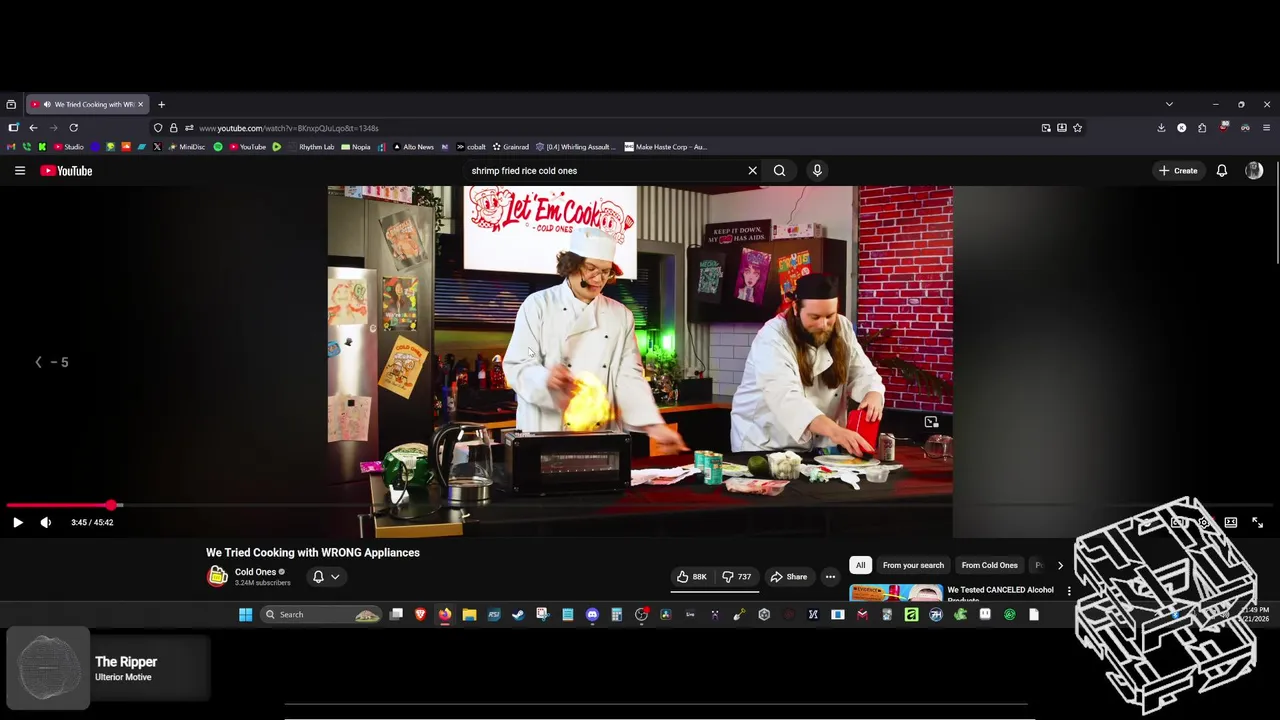The width and height of the screenshot is (1280, 720).
Task: Open Steam from taskbar
Action: point(518,615)
